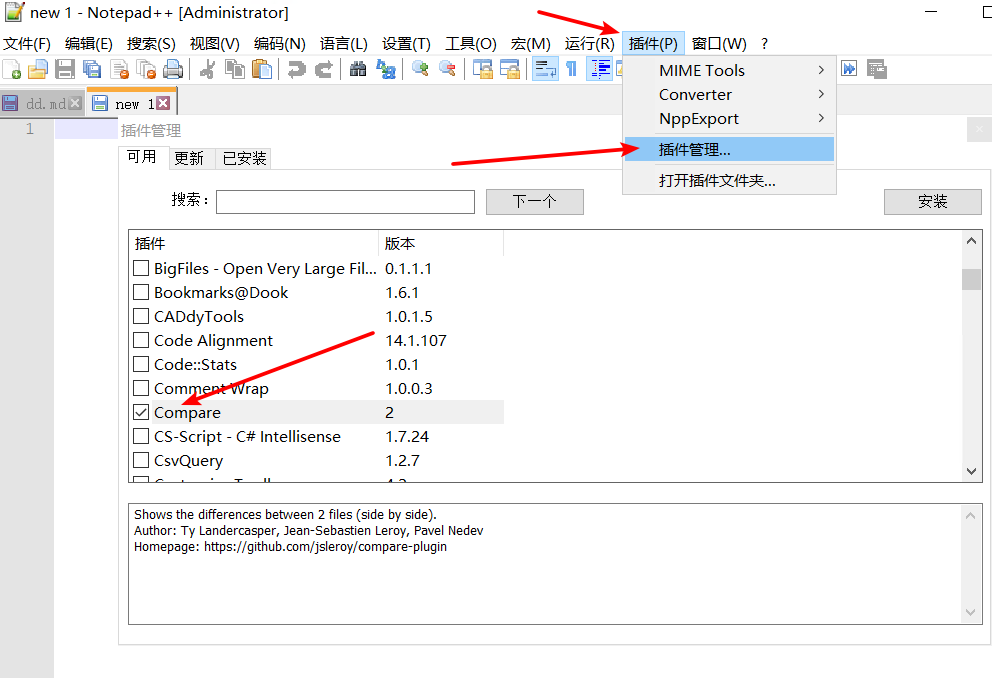Click the save recorded macro icon

tap(877, 69)
